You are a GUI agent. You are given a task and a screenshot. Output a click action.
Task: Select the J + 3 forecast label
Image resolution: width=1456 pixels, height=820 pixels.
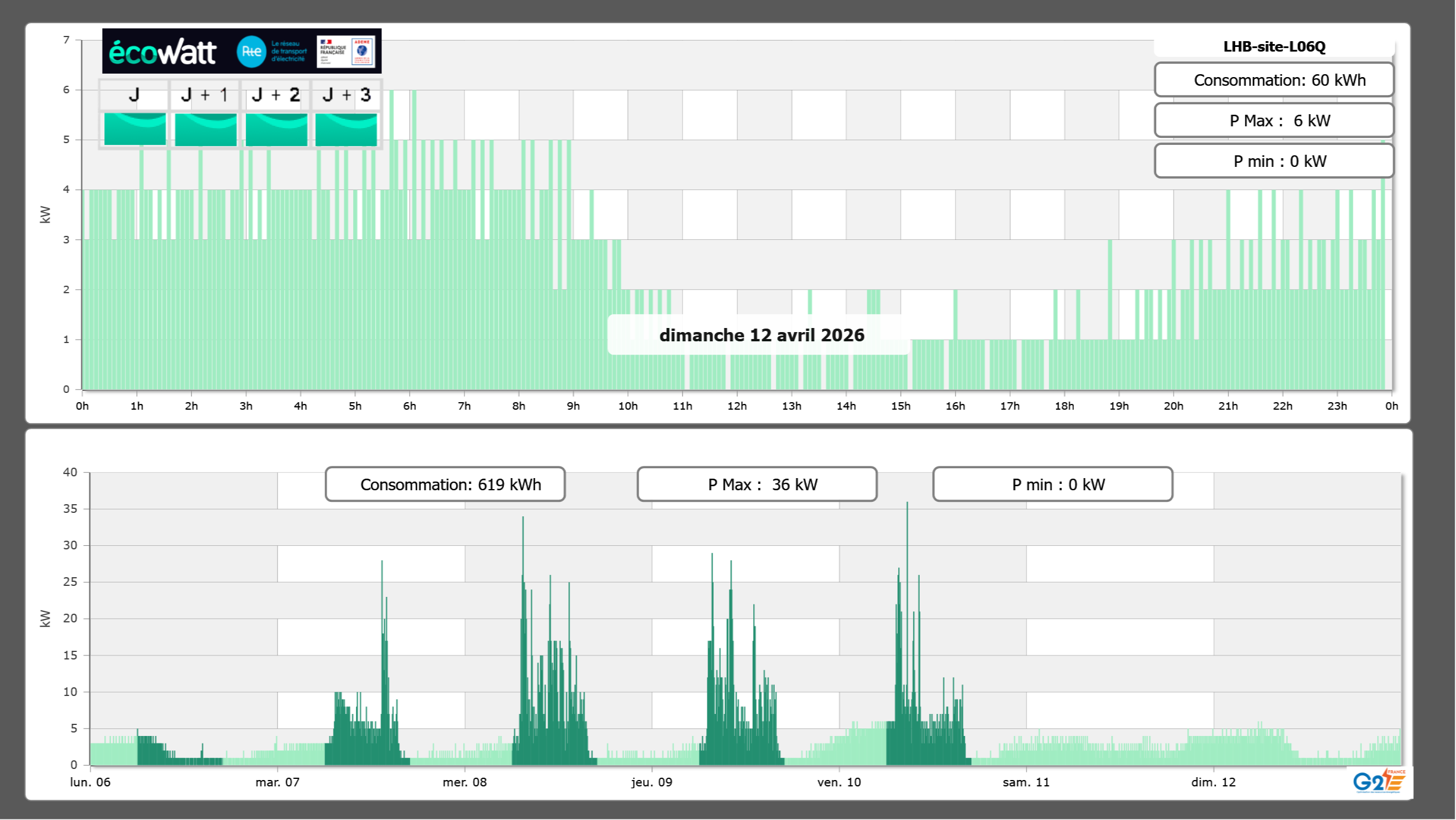tap(346, 95)
